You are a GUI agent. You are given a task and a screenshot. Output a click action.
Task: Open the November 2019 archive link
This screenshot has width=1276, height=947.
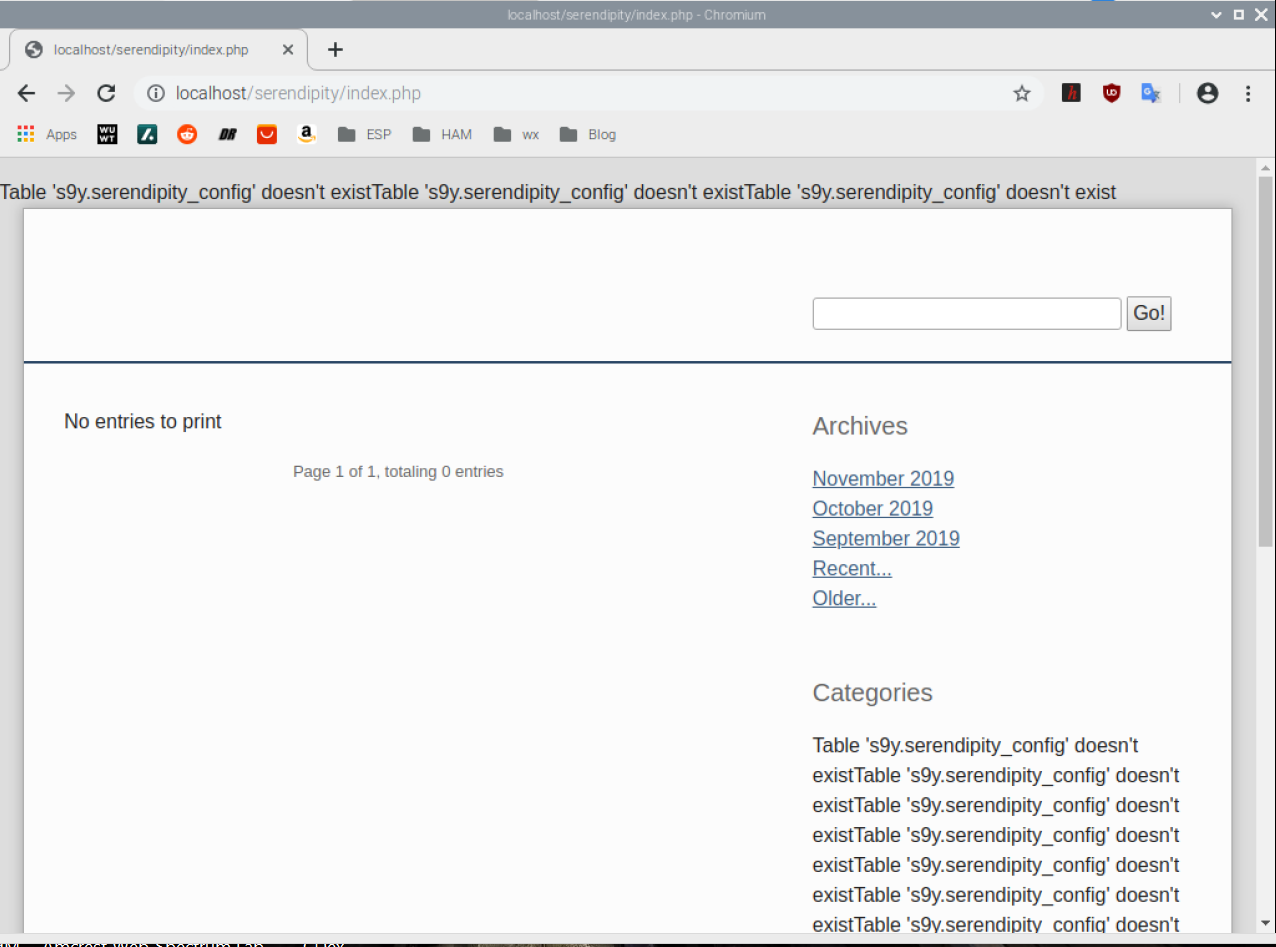883,479
